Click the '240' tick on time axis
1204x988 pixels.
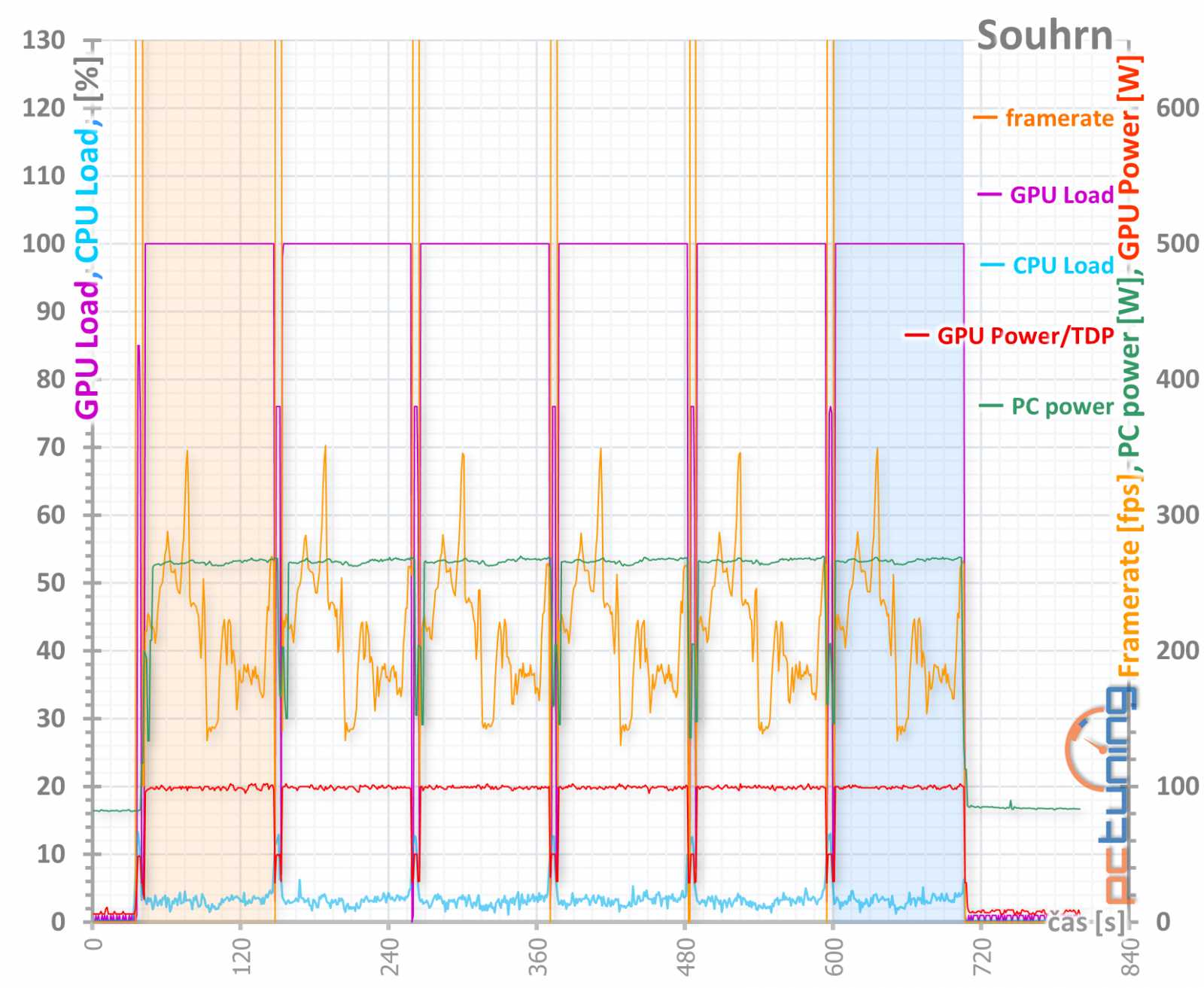[389, 956]
